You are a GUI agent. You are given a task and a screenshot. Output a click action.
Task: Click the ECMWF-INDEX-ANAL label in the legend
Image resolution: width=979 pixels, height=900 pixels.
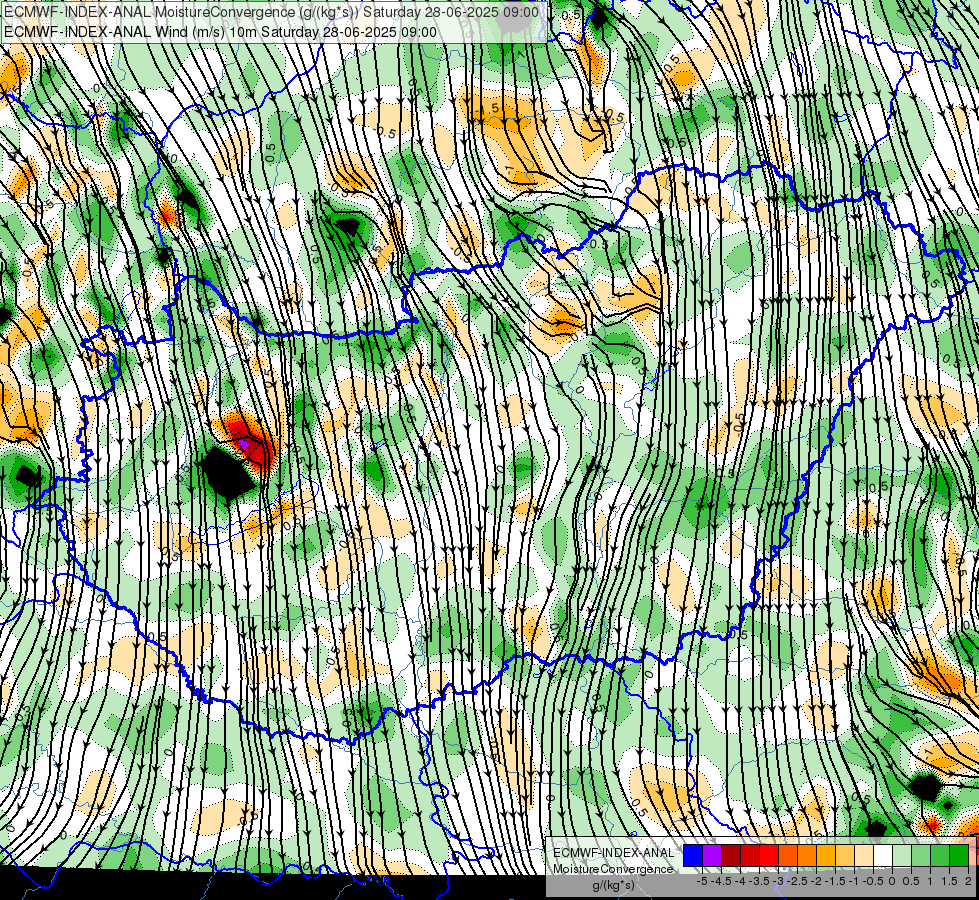click(614, 853)
